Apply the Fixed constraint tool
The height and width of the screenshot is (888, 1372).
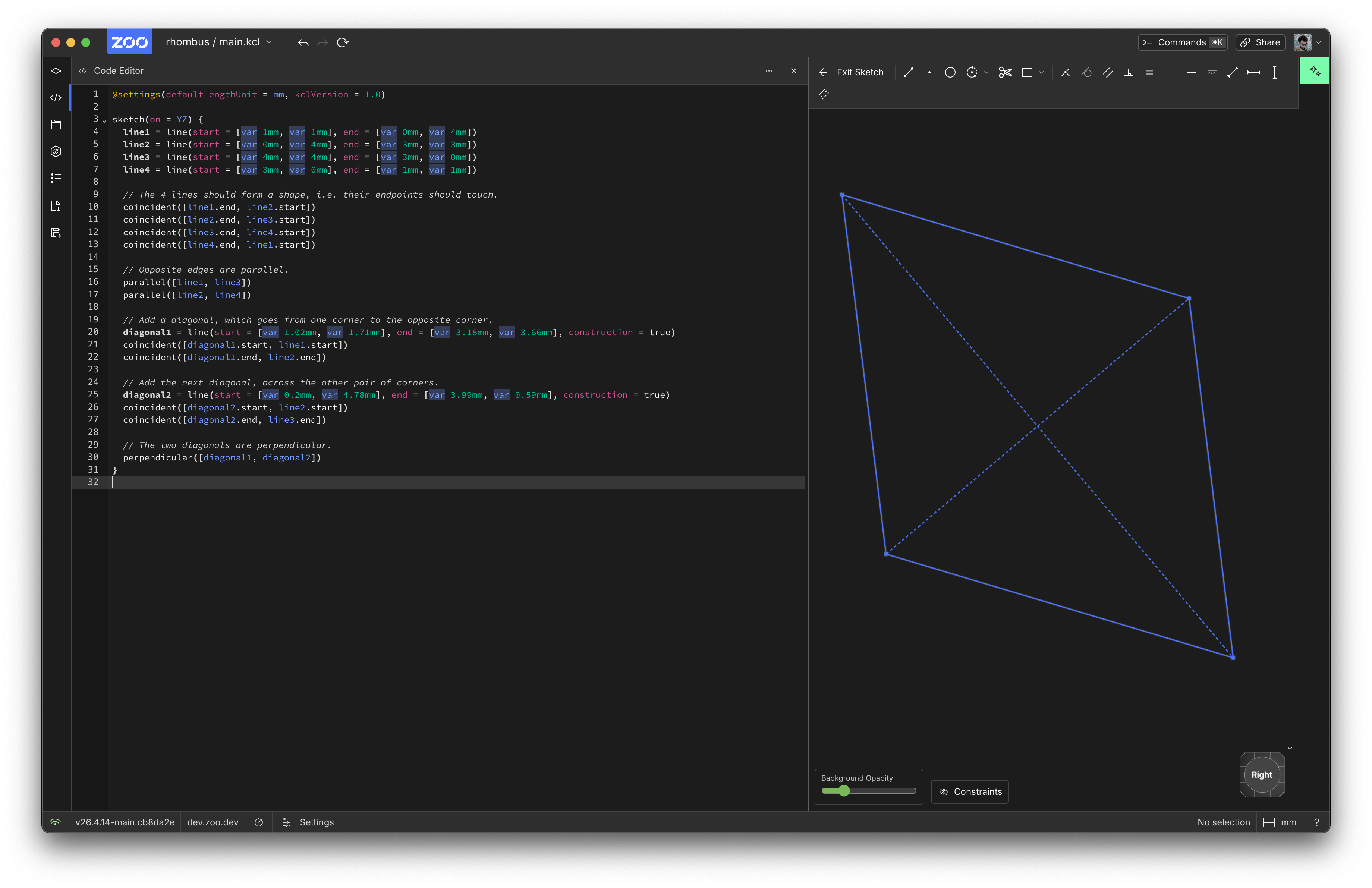[1212, 72]
